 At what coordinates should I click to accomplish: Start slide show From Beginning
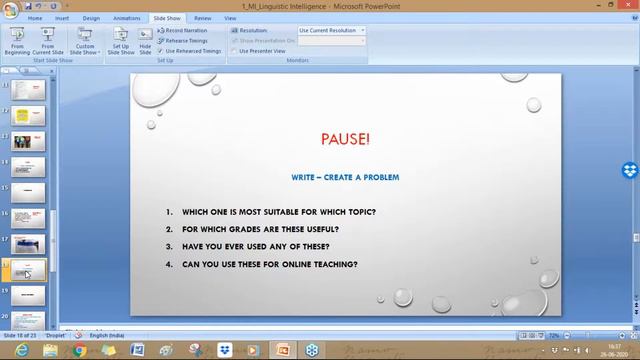point(17,41)
